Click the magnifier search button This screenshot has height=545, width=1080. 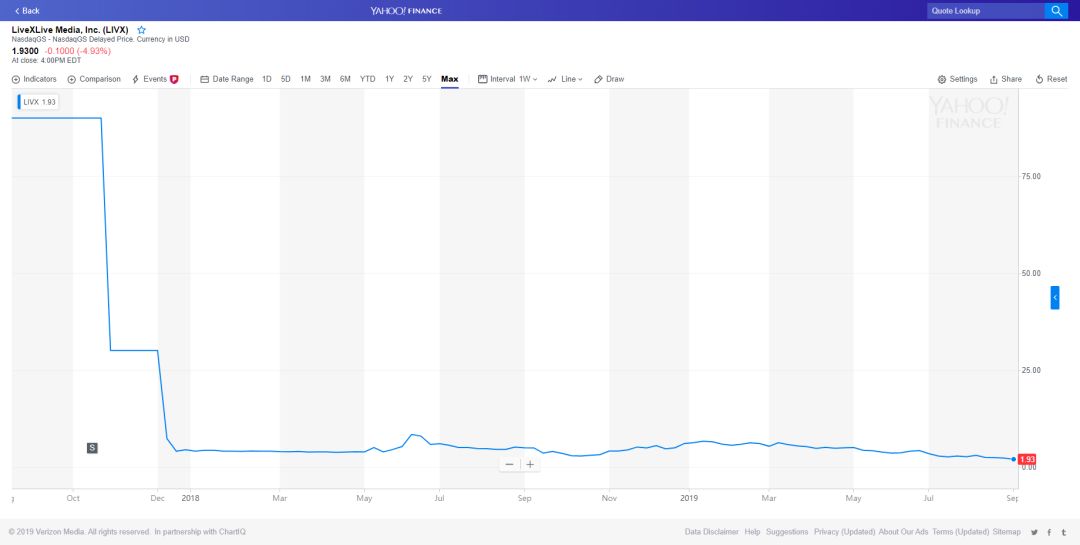click(x=1056, y=10)
